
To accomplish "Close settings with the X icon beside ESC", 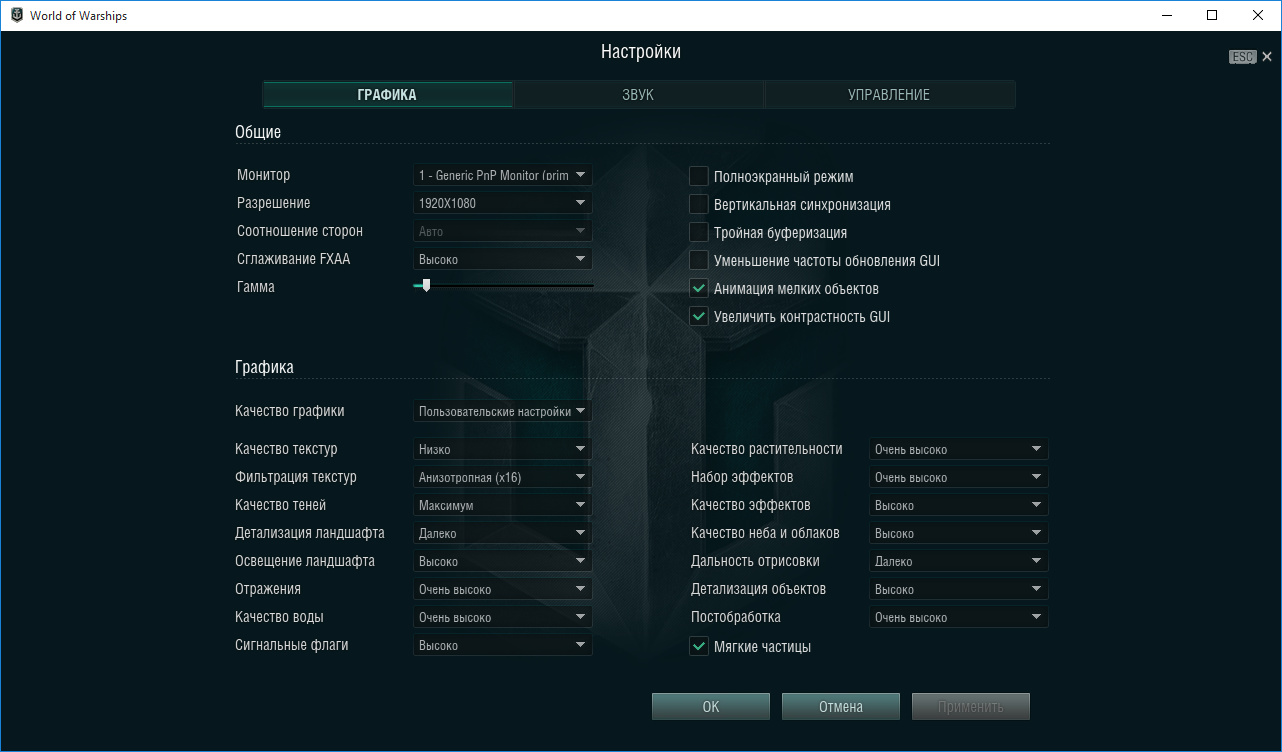I will [1267, 57].
